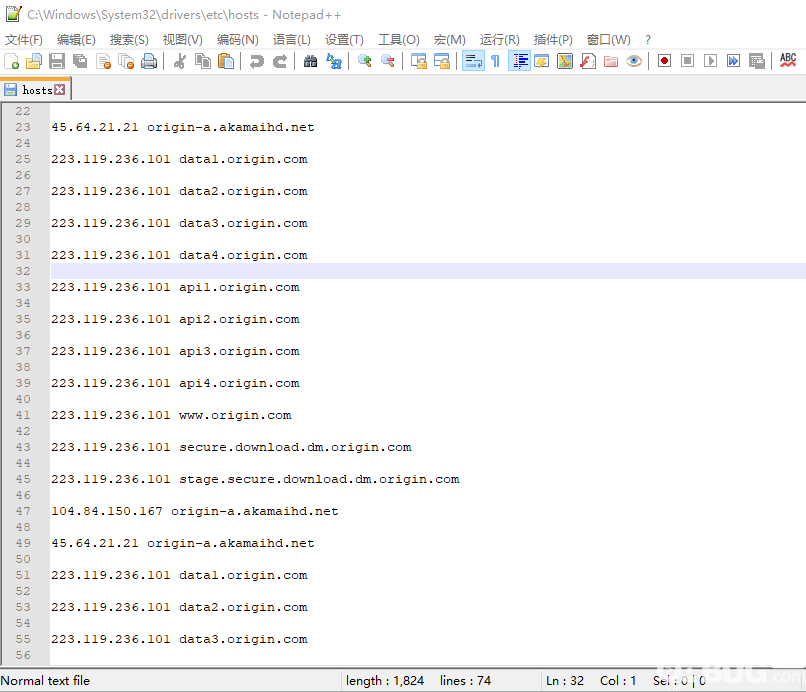Click line number 33 in the margin
Screen dimensions: 806x692
coord(23,287)
